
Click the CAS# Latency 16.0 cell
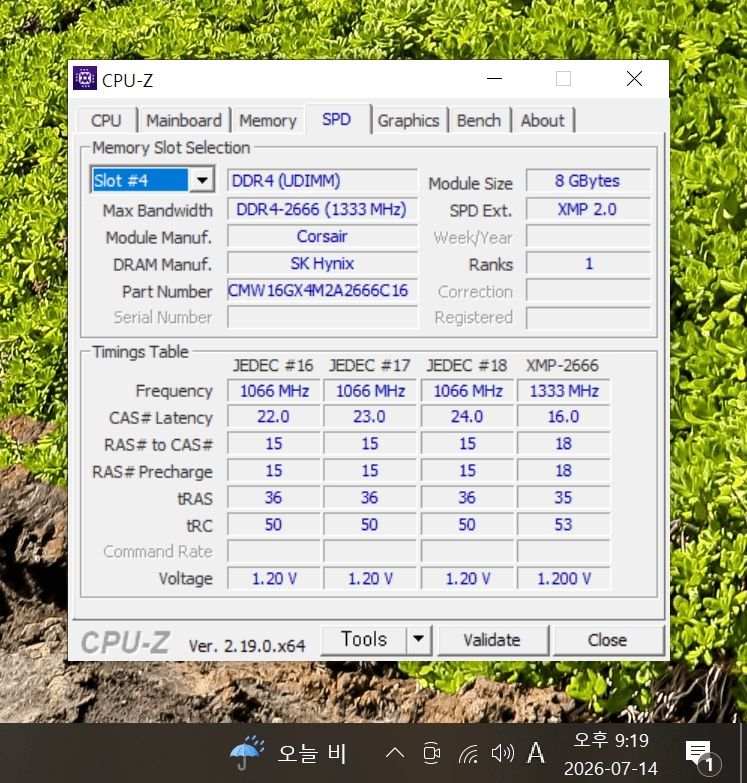564,416
